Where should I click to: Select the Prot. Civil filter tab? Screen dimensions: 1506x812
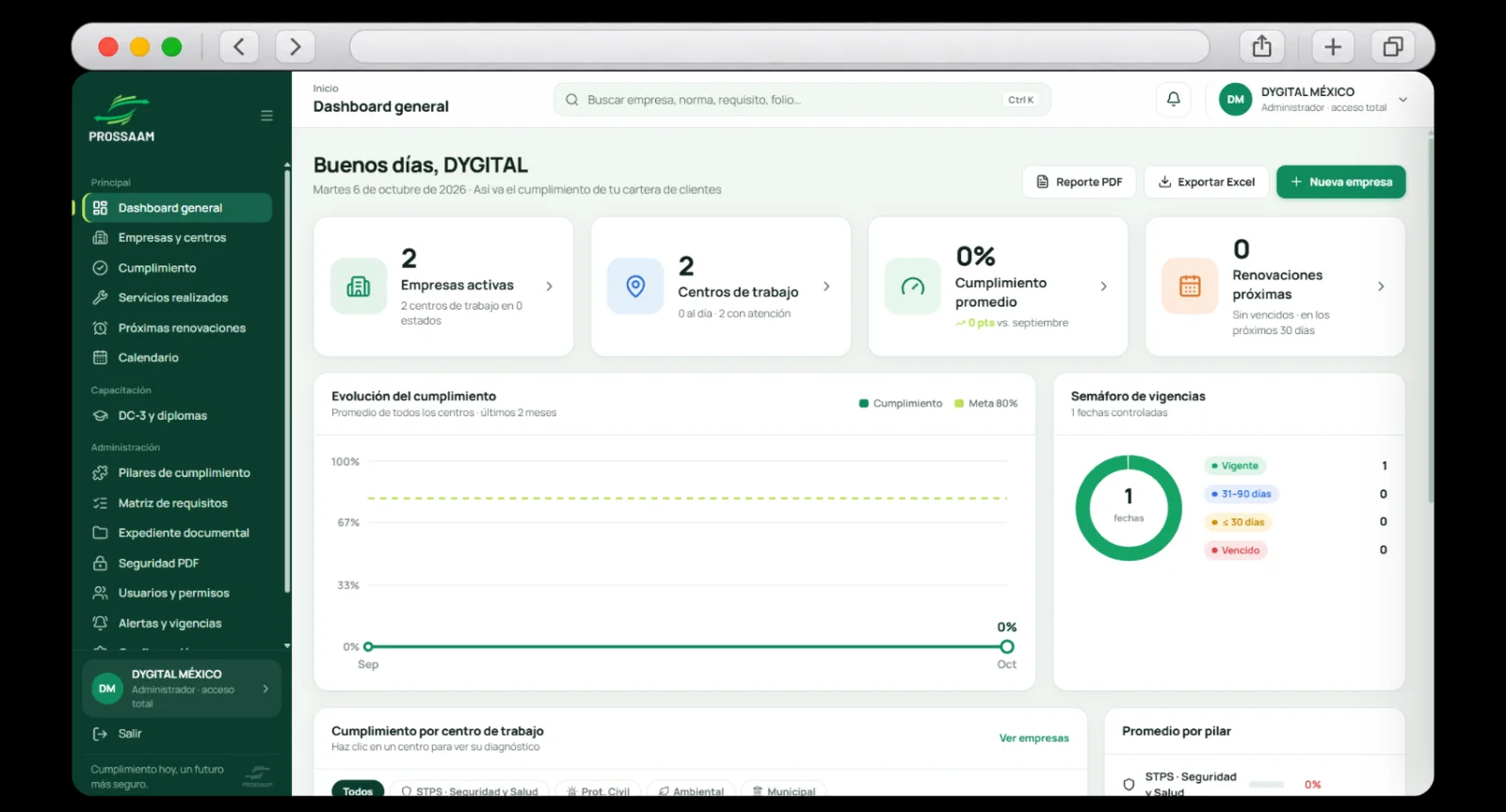598,790
